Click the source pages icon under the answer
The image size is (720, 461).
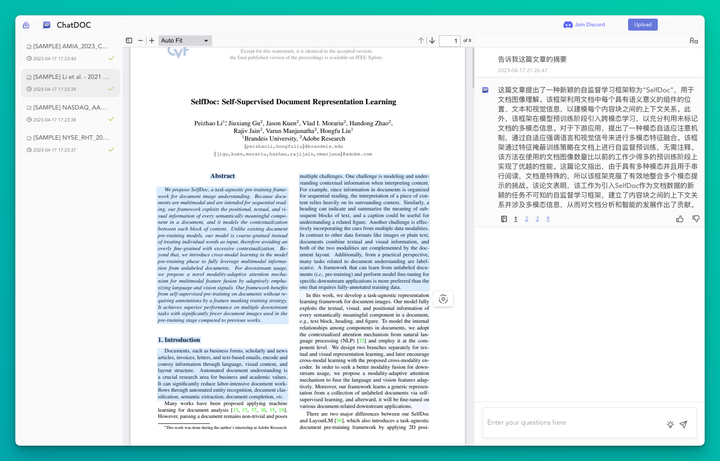coord(504,219)
